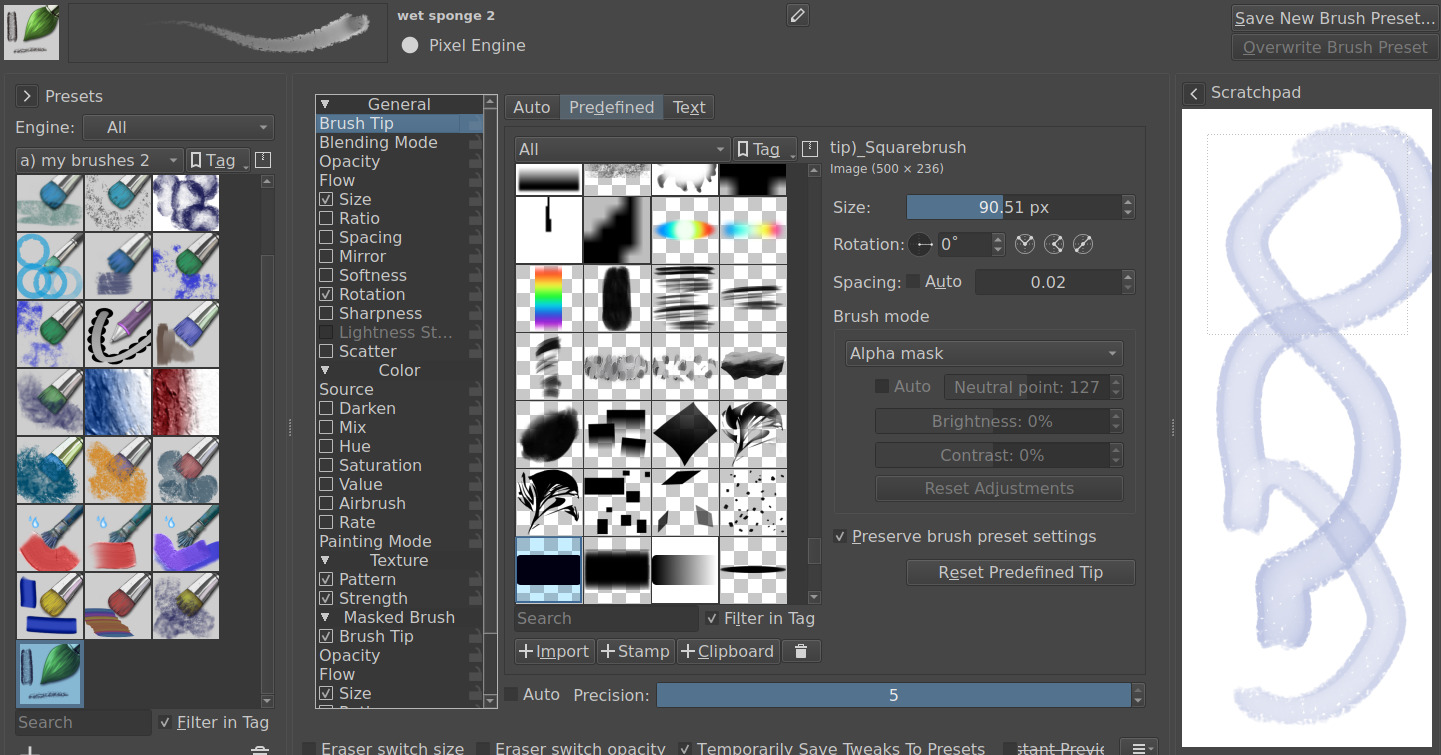
Task: Collapse the Presets panel arrow button
Action: point(27,96)
